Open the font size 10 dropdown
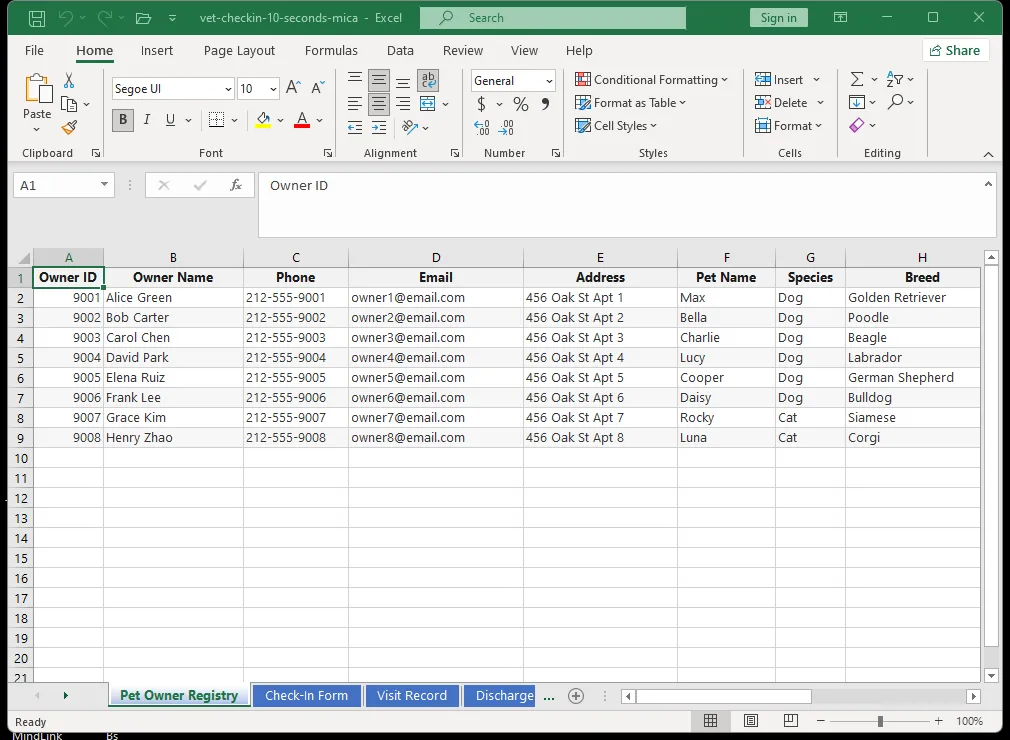This screenshot has width=1010, height=740. click(273, 89)
